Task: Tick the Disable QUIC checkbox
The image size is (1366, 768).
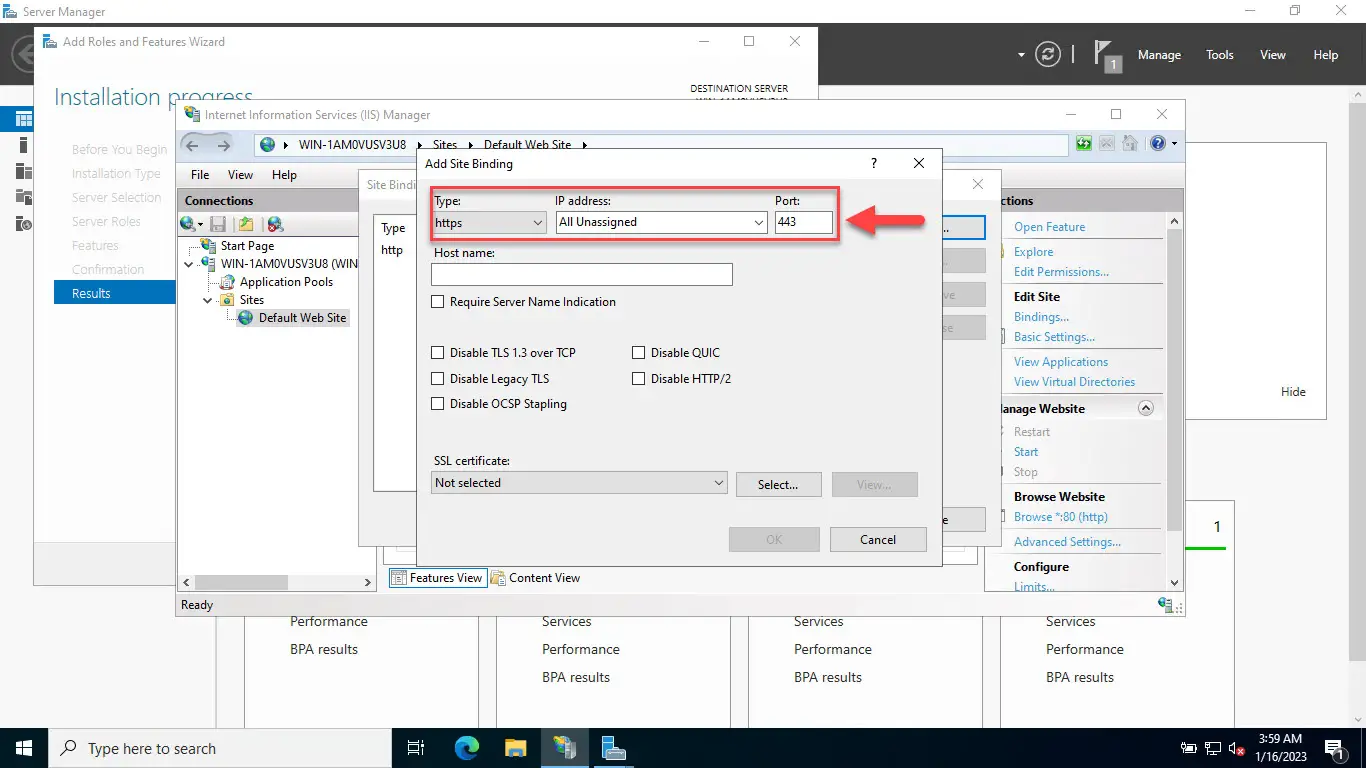Action: coord(639,353)
